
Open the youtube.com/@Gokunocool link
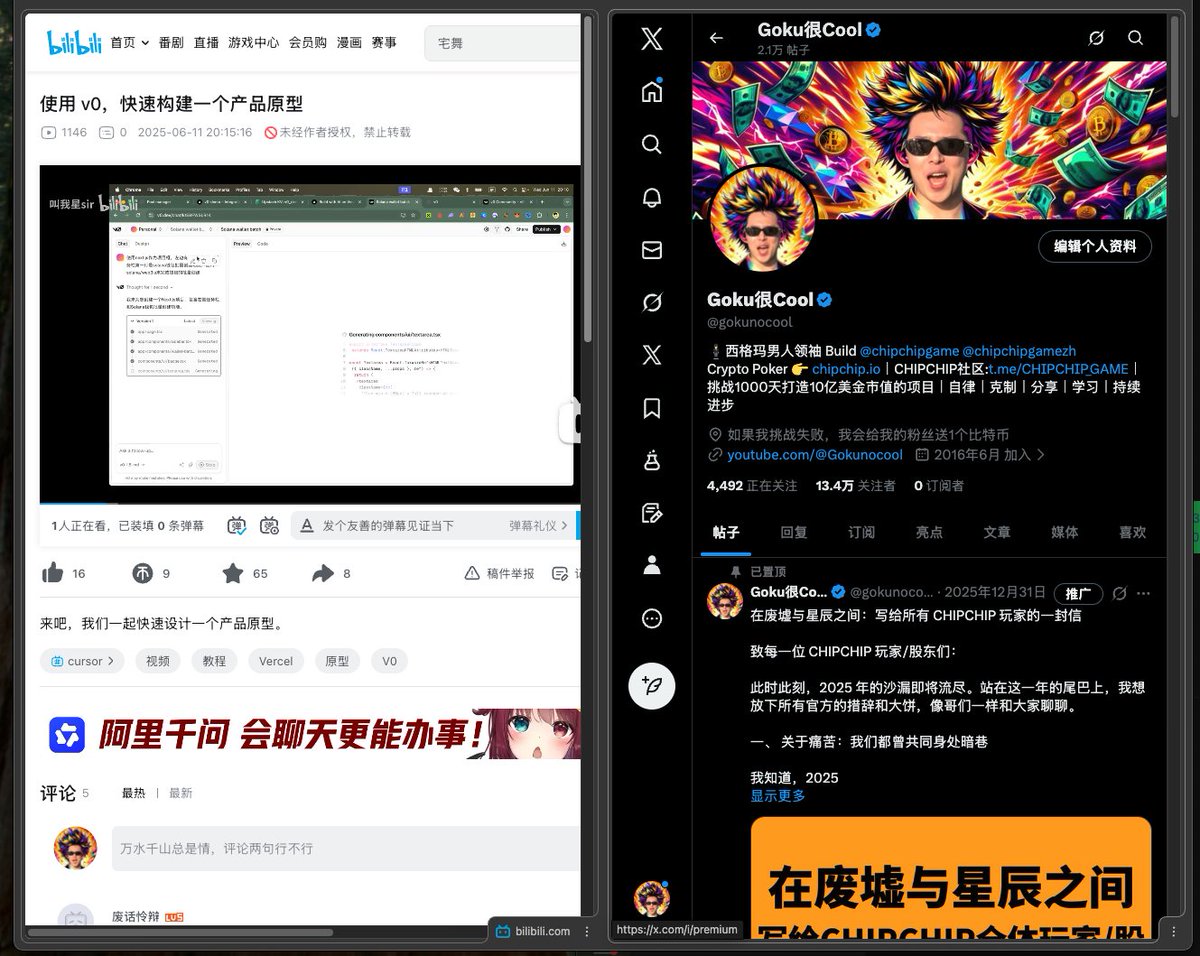pyautogui.click(x=815, y=454)
